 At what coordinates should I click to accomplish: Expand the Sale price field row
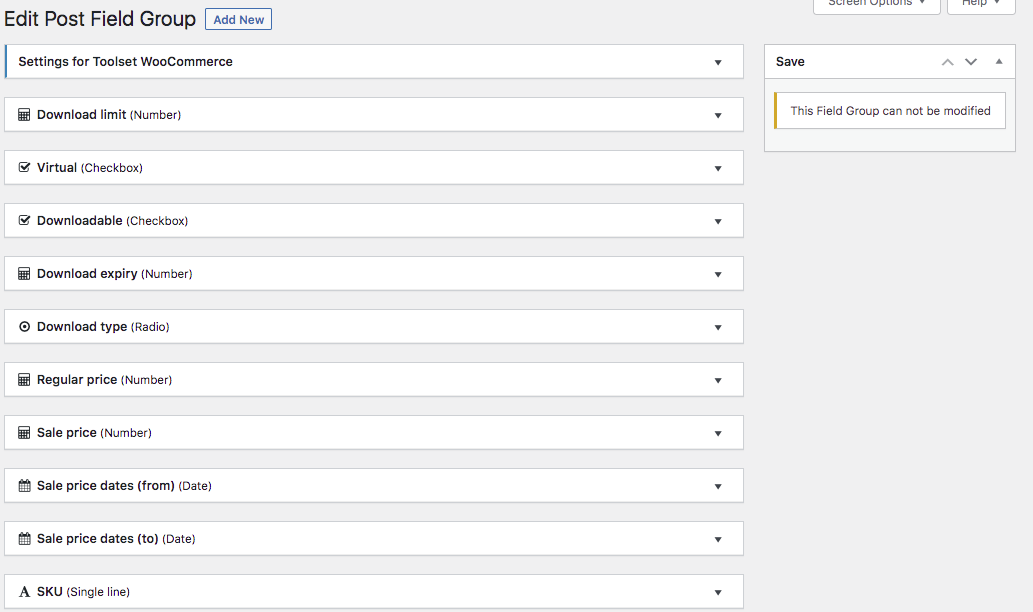pos(718,433)
